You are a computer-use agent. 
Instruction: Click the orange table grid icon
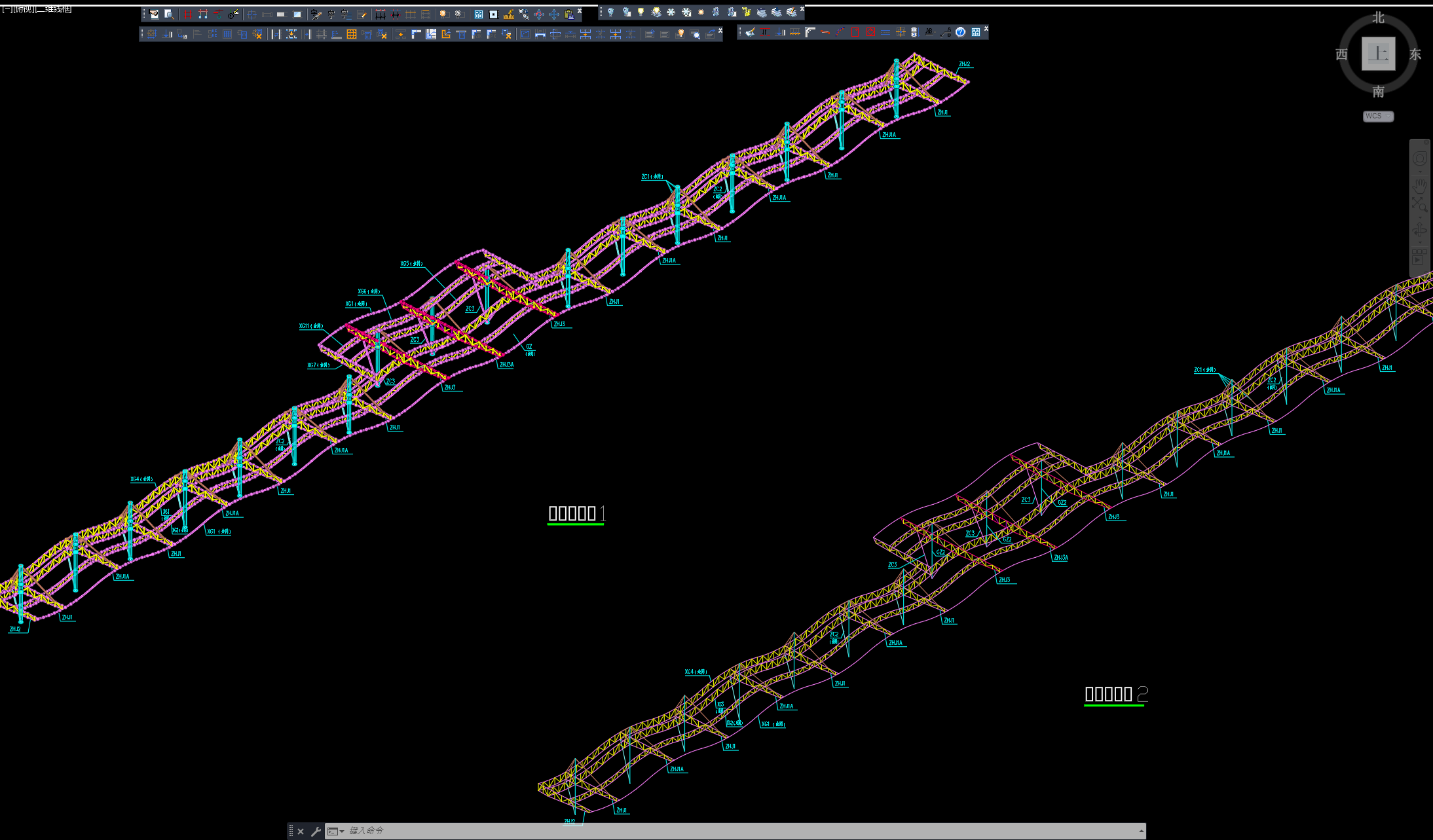pyautogui.click(x=352, y=34)
